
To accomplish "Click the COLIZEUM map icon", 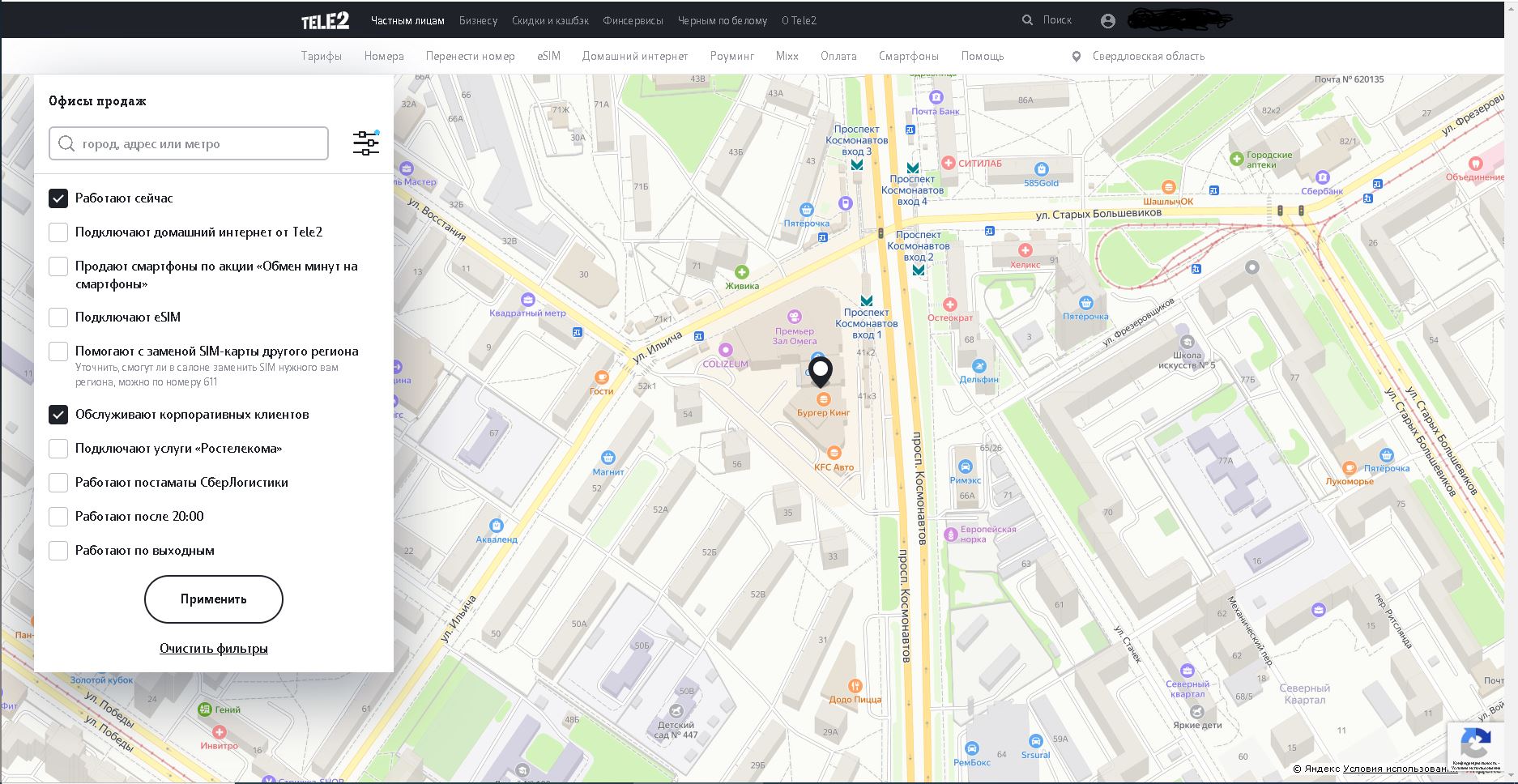I will point(726,350).
